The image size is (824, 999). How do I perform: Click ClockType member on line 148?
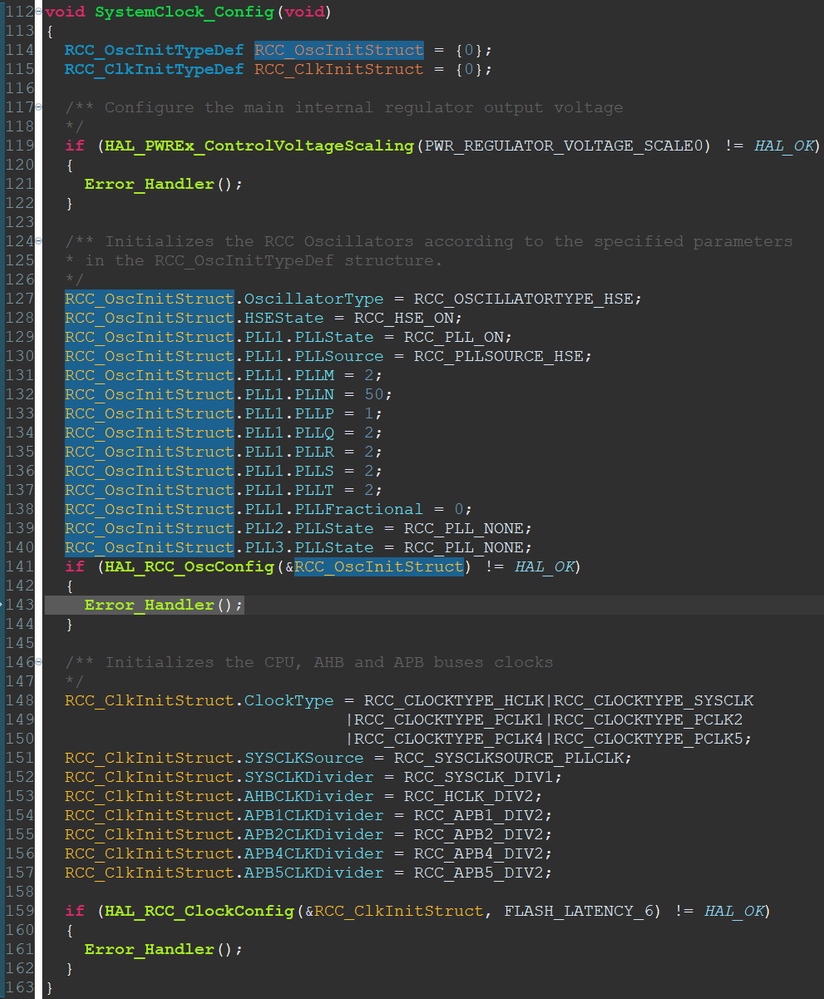[289, 700]
